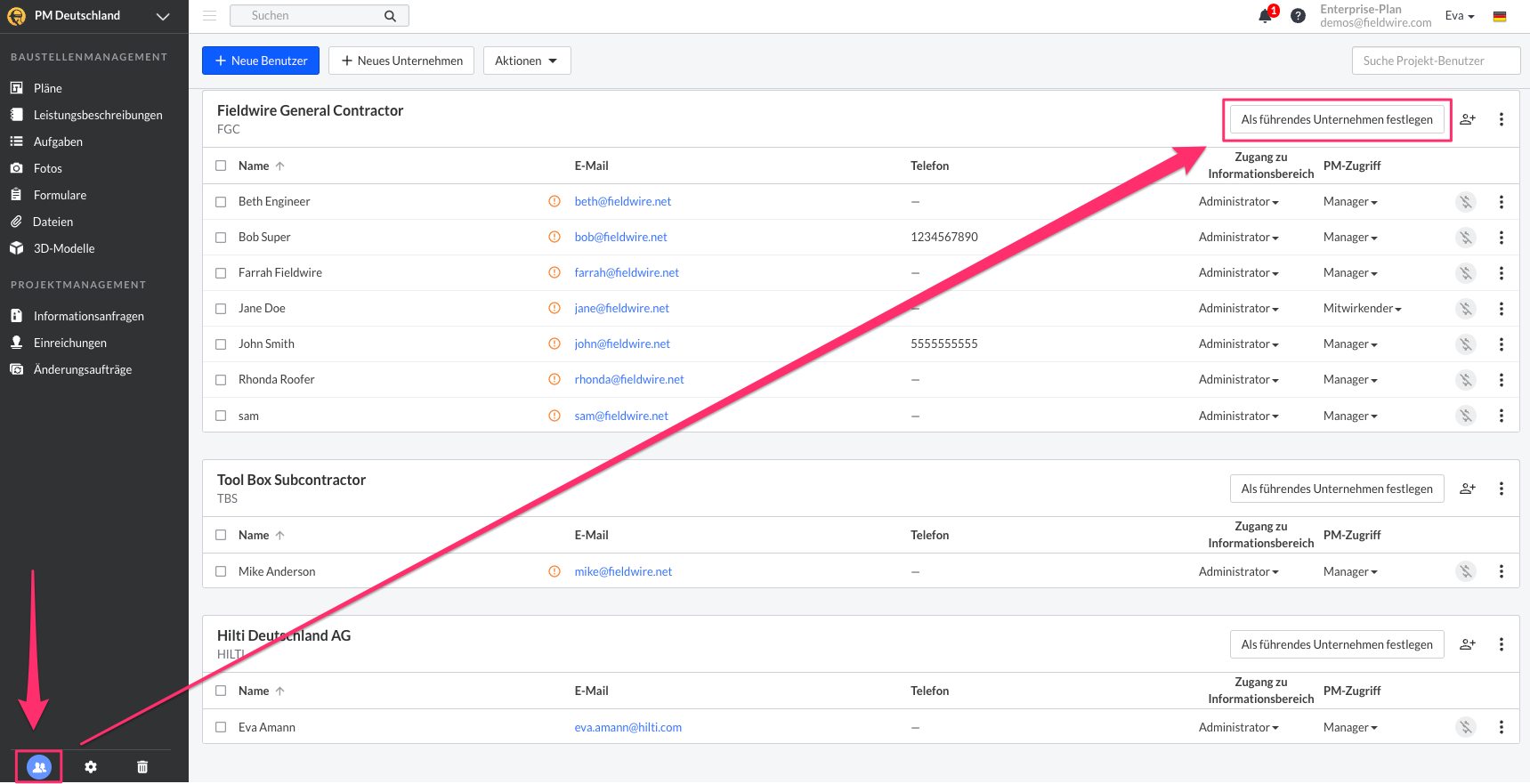Screen dimensions: 1530x784
Task: Check the select-all box in Tool Box Subcontractor table
Action: [x=221, y=535]
